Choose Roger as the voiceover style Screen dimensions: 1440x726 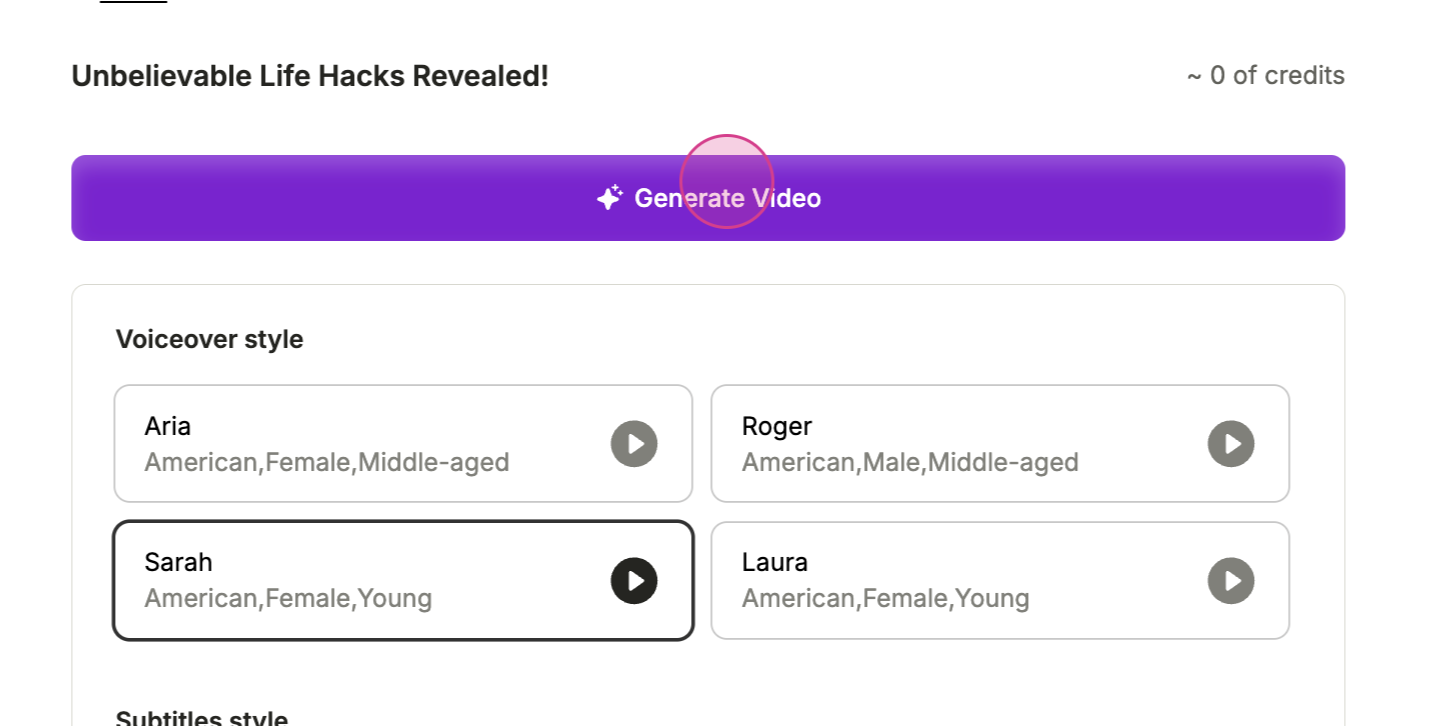1000,444
